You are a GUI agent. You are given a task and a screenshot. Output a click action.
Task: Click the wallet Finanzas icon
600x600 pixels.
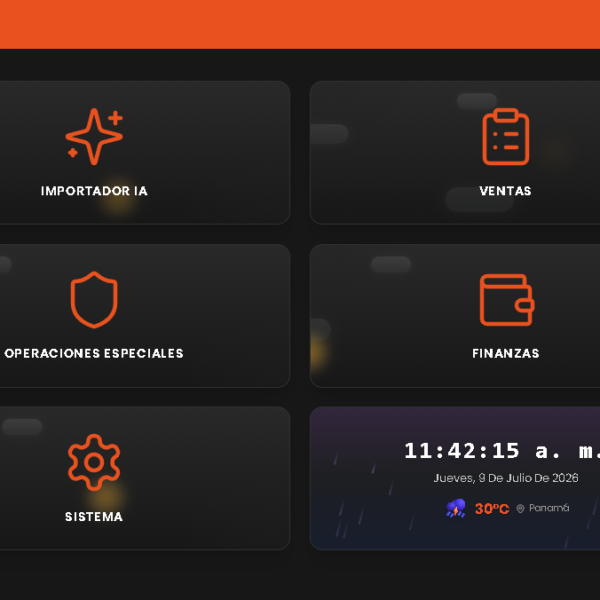click(x=507, y=300)
